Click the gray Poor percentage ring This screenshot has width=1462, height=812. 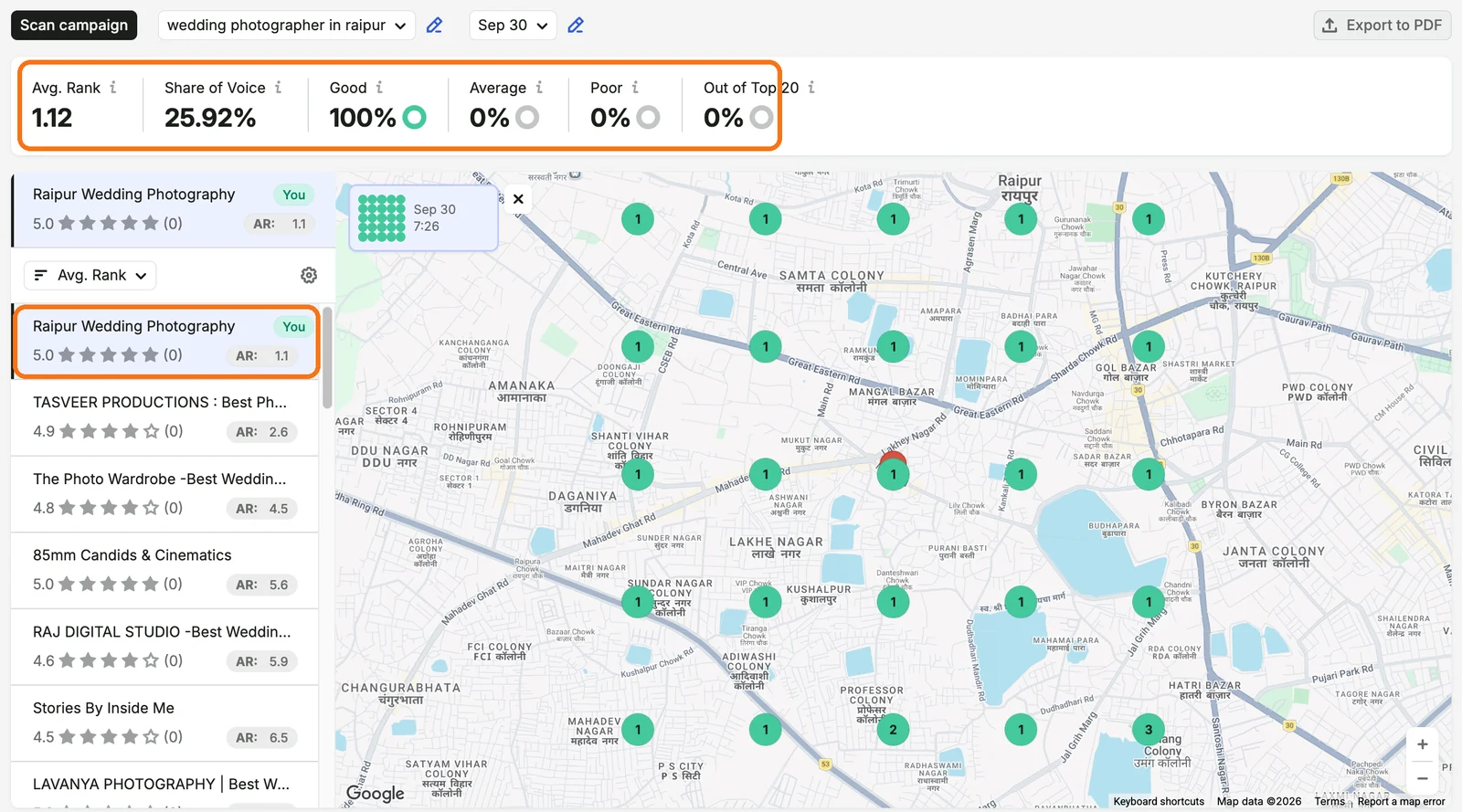[648, 118]
